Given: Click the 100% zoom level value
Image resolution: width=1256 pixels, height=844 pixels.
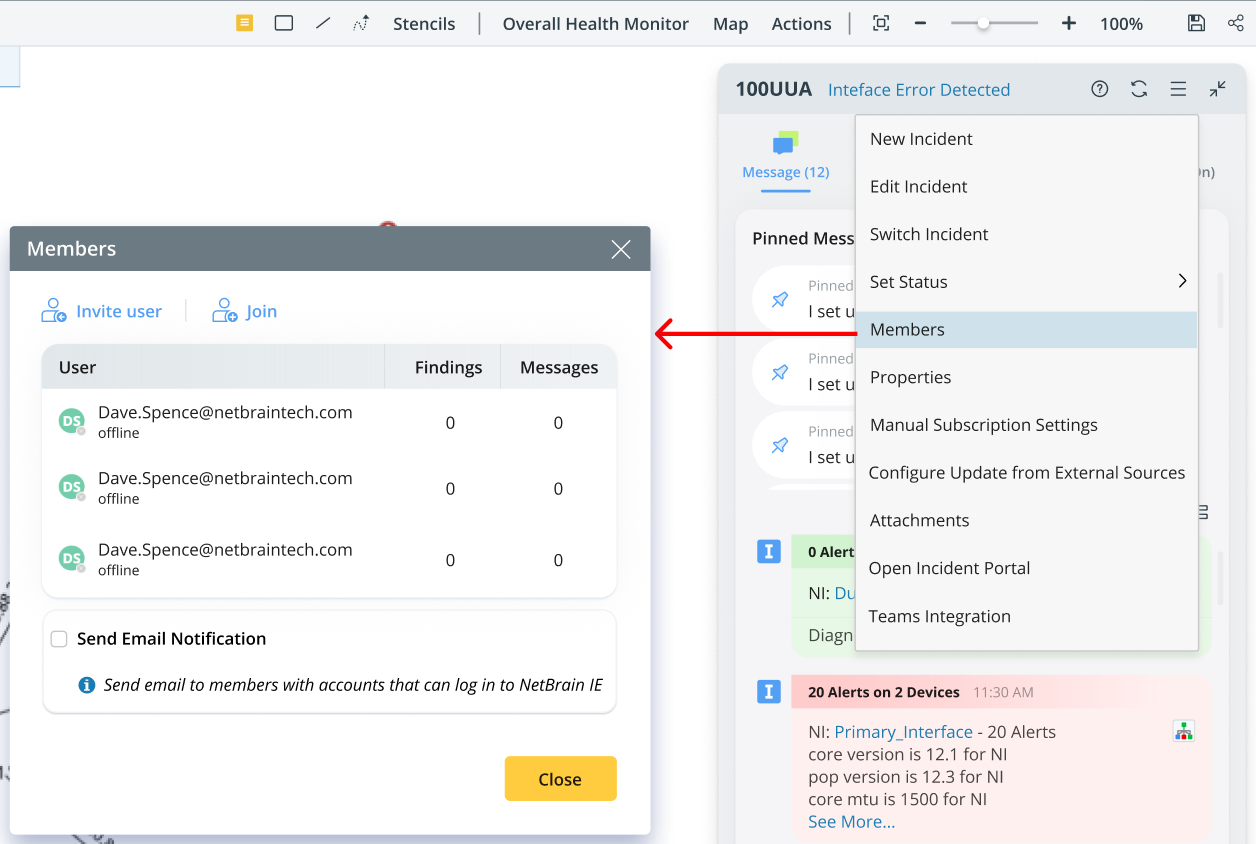Looking at the screenshot, I should click(1121, 24).
